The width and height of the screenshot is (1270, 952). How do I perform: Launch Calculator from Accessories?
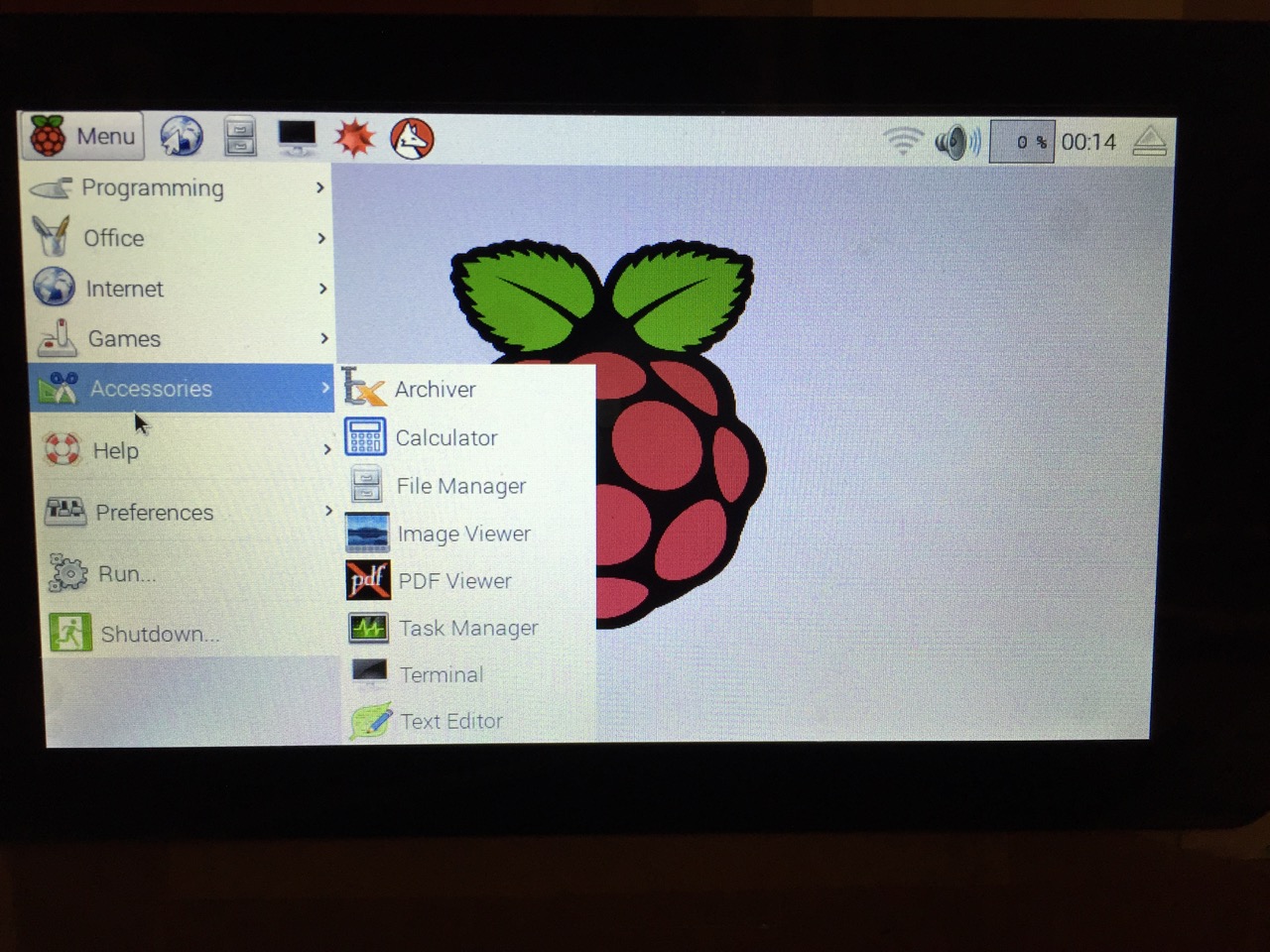pyautogui.click(x=445, y=437)
